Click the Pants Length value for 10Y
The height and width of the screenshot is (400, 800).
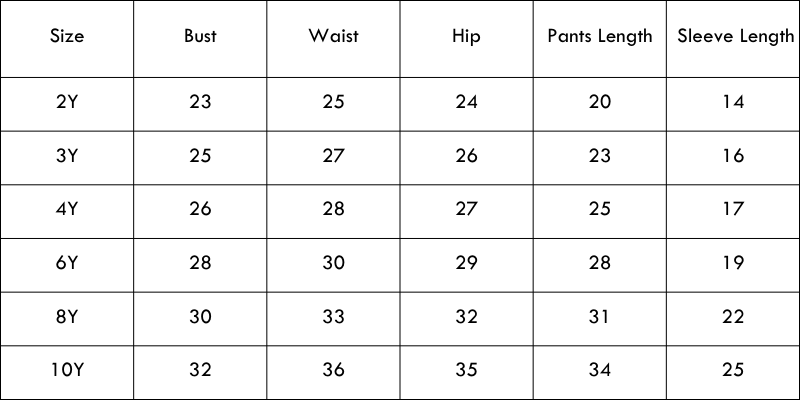600,371
